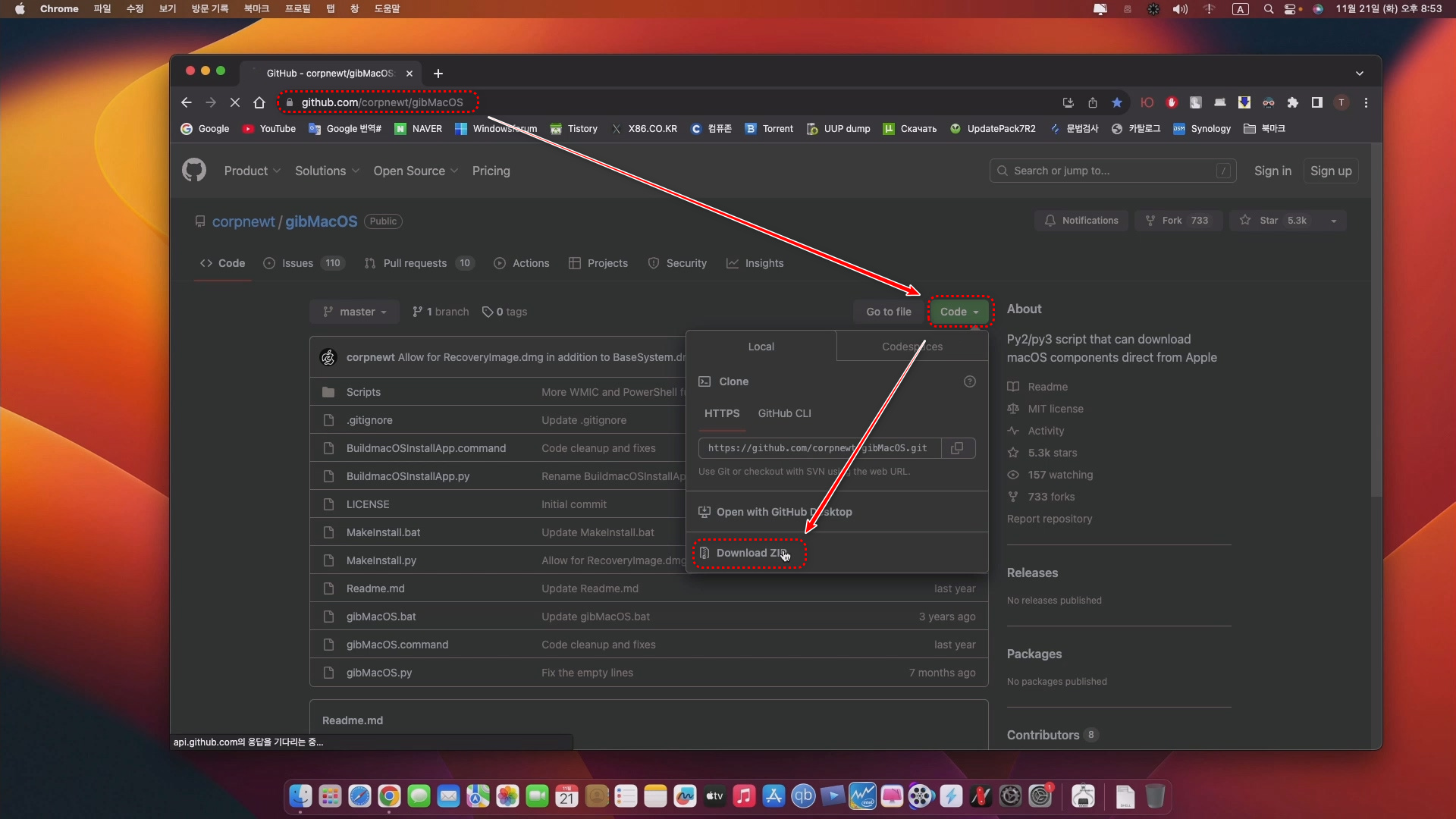Open Music app in the Dock

click(744, 796)
